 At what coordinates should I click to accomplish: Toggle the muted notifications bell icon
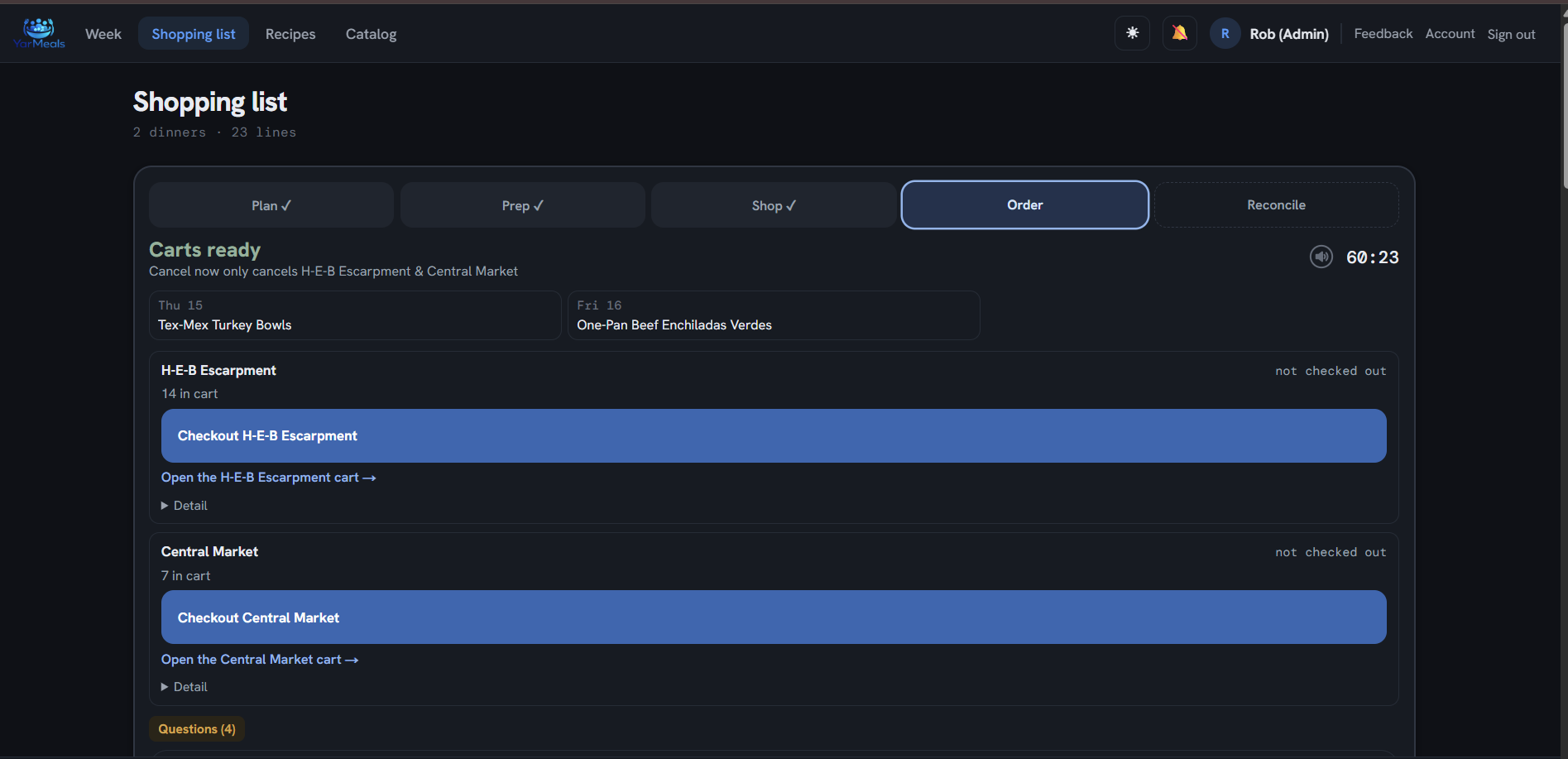tap(1179, 33)
